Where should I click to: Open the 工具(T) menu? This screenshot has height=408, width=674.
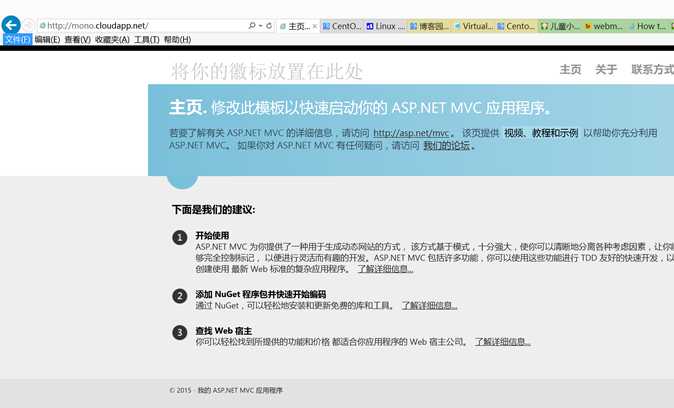pyautogui.click(x=147, y=40)
